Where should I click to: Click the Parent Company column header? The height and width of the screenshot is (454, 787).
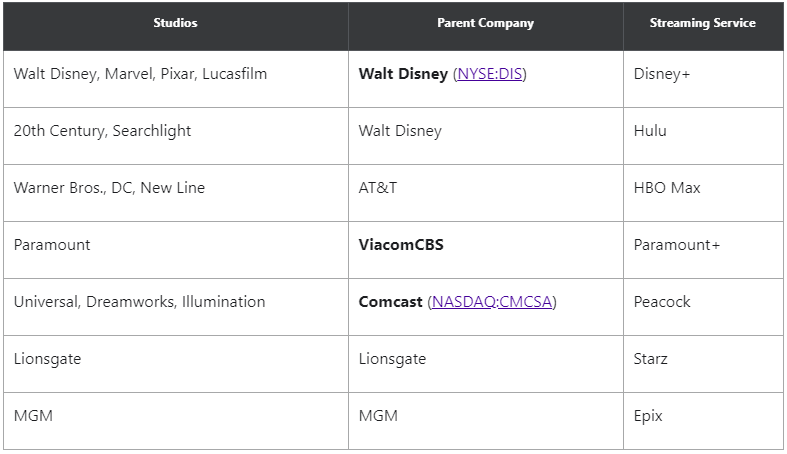pos(485,23)
